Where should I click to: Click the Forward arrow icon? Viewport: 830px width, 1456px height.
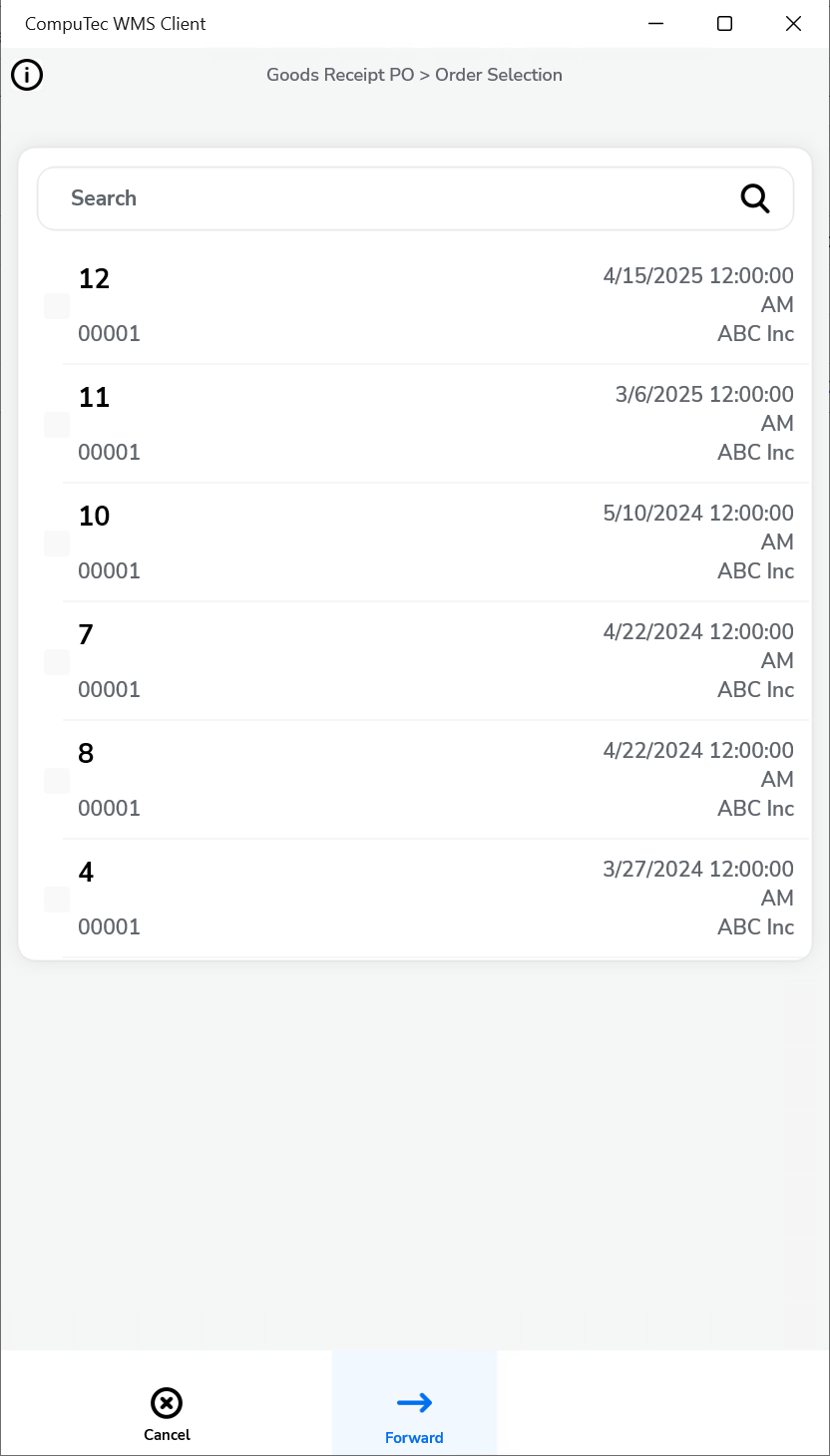pos(414,1403)
